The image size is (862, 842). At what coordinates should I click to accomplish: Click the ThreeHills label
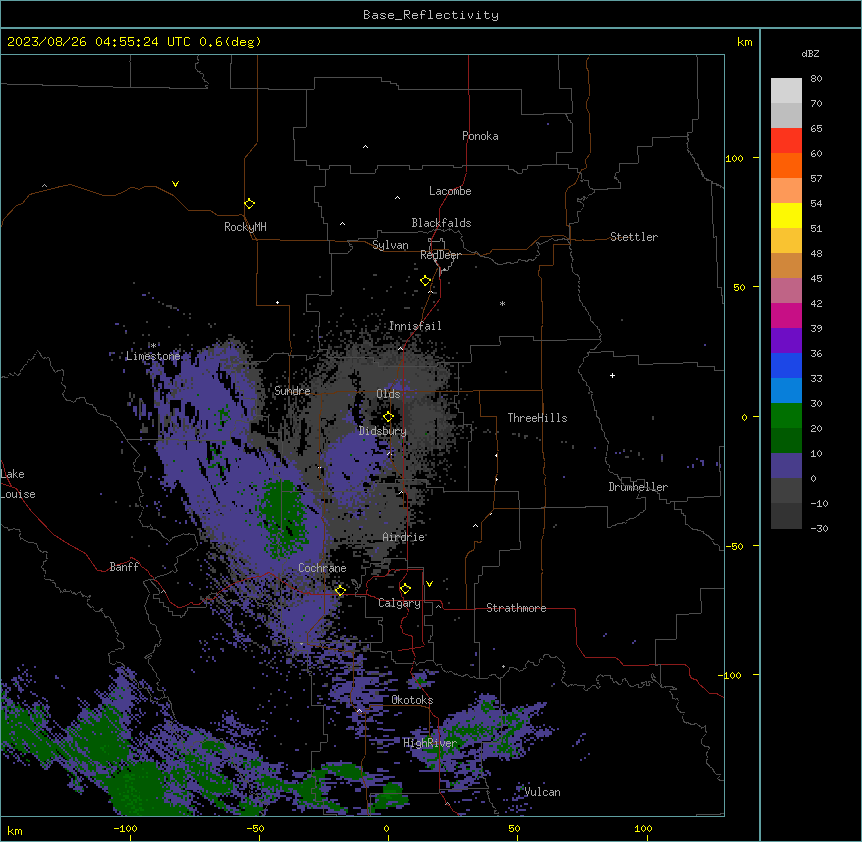pyautogui.click(x=537, y=418)
